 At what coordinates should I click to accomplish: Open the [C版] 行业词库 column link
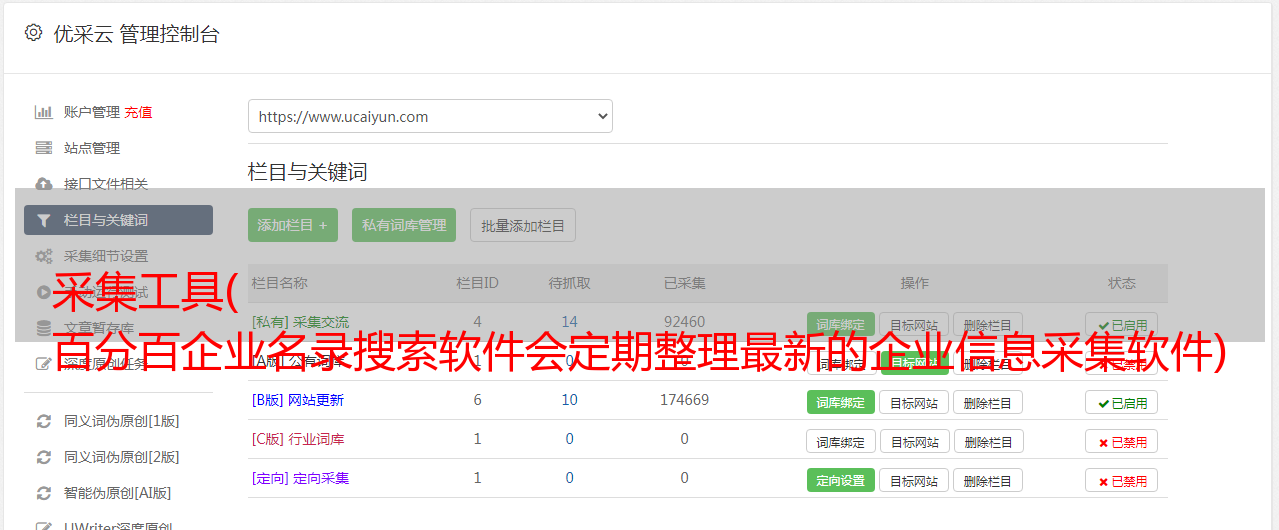click(x=298, y=439)
